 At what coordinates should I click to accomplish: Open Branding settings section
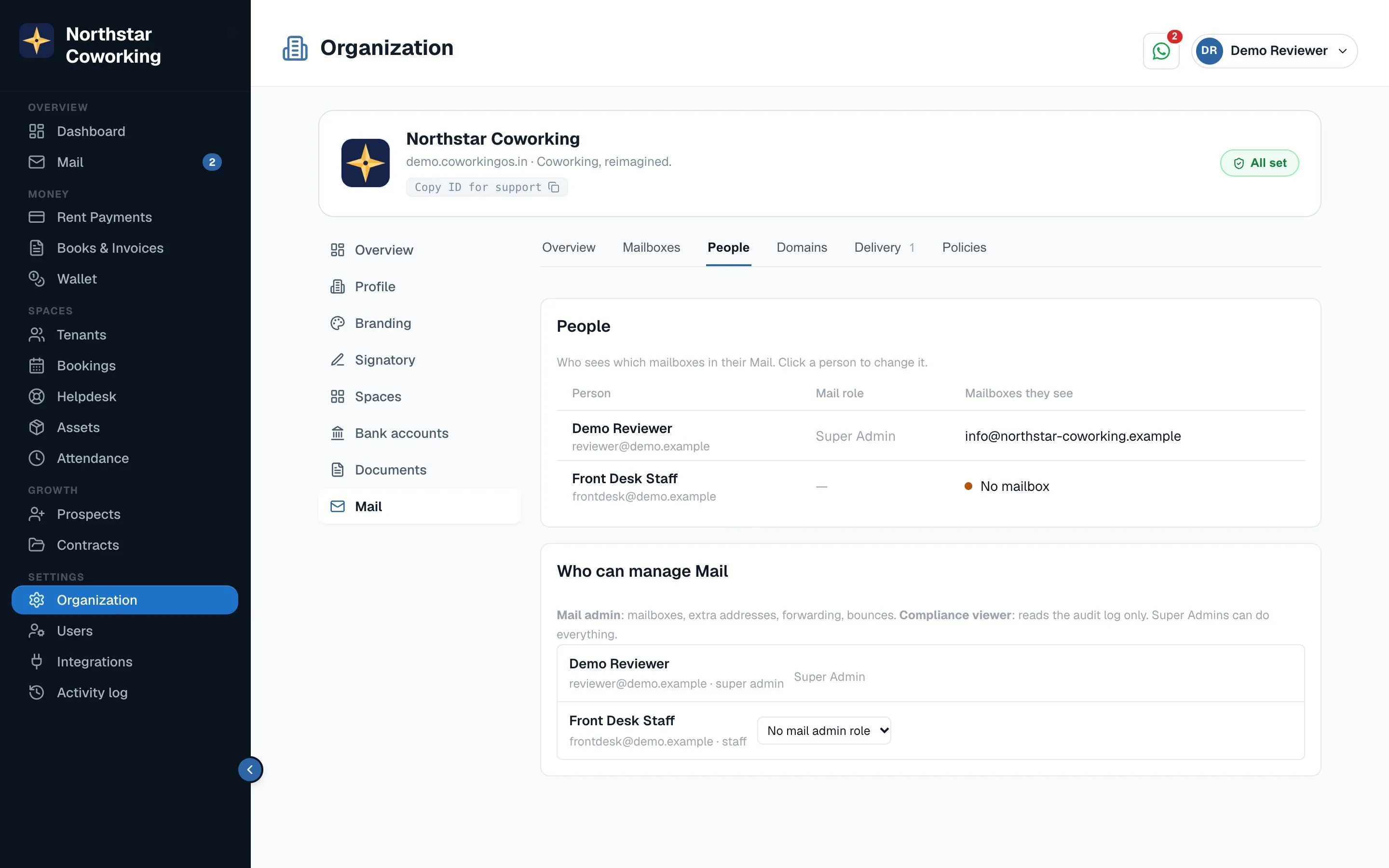(420, 323)
